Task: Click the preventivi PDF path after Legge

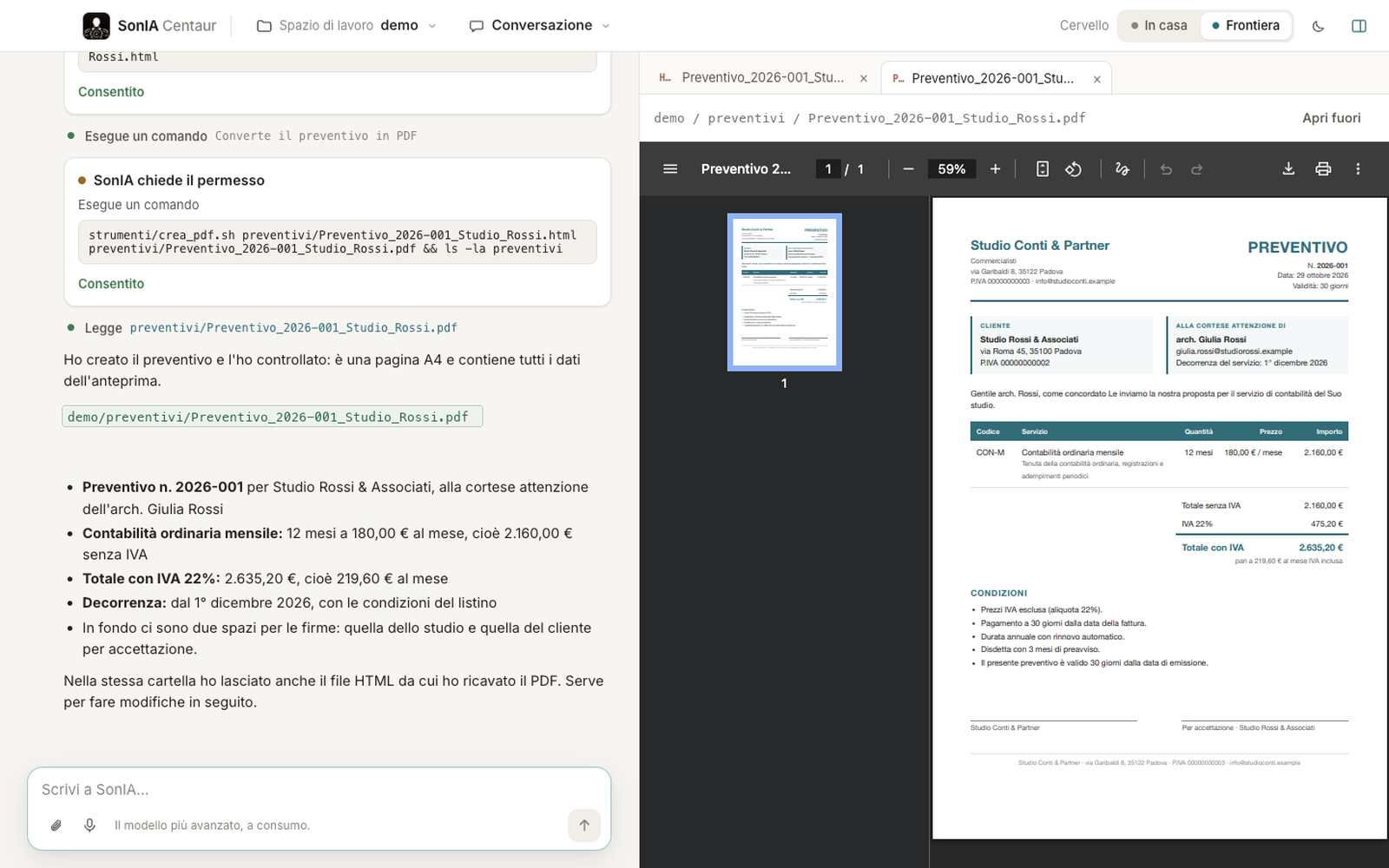Action: [x=293, y=328]
